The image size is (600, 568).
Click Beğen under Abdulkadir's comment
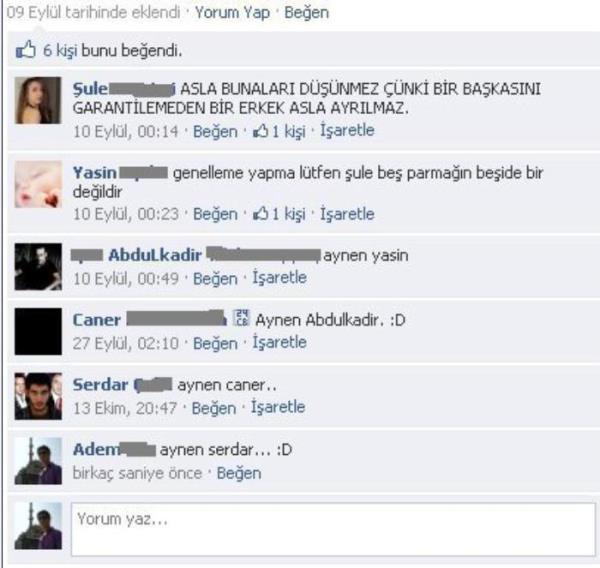215,279
